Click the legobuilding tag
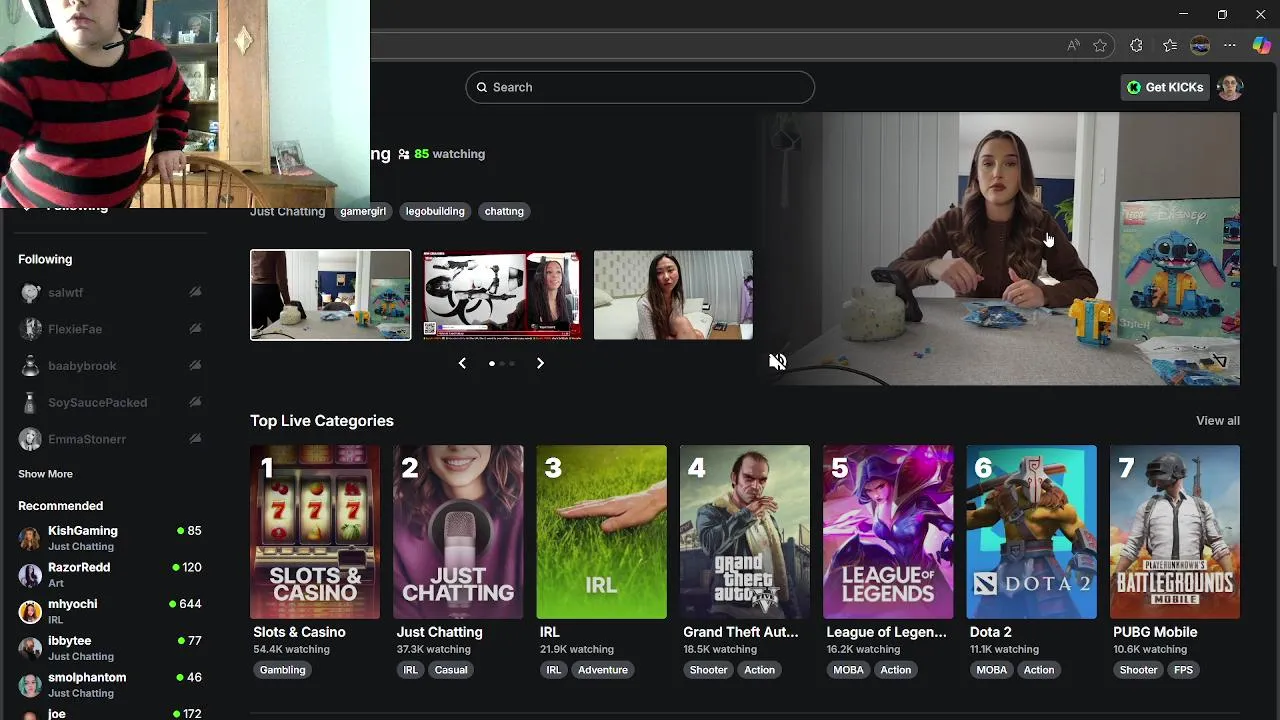The width and height of the screenshot is (1280, 720). pos(435,211)
